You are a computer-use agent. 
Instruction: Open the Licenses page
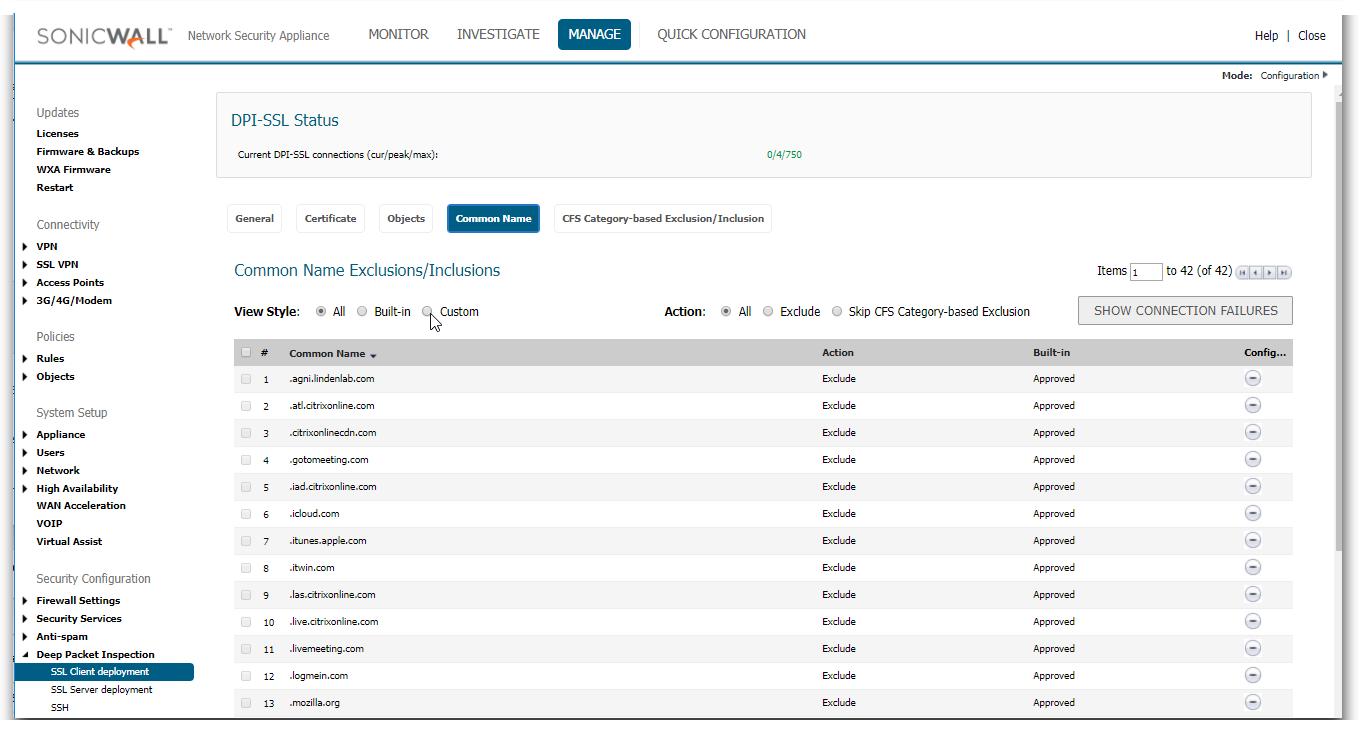point(57,133)
